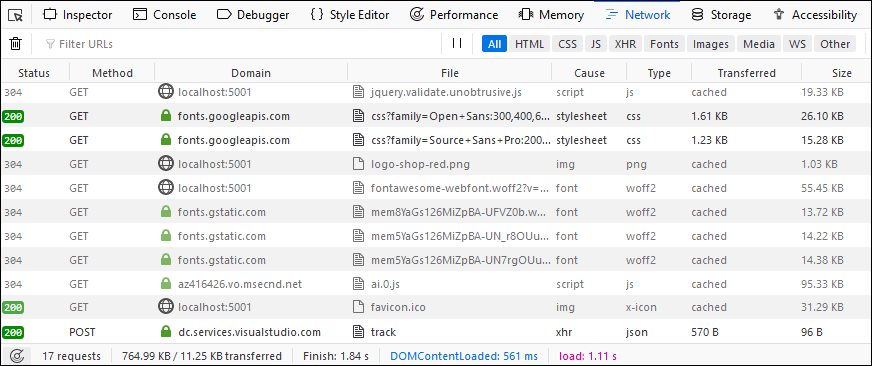Open the Style Editor tab
The width and height of the screenshot is (872, 366).
click(350, 15)
